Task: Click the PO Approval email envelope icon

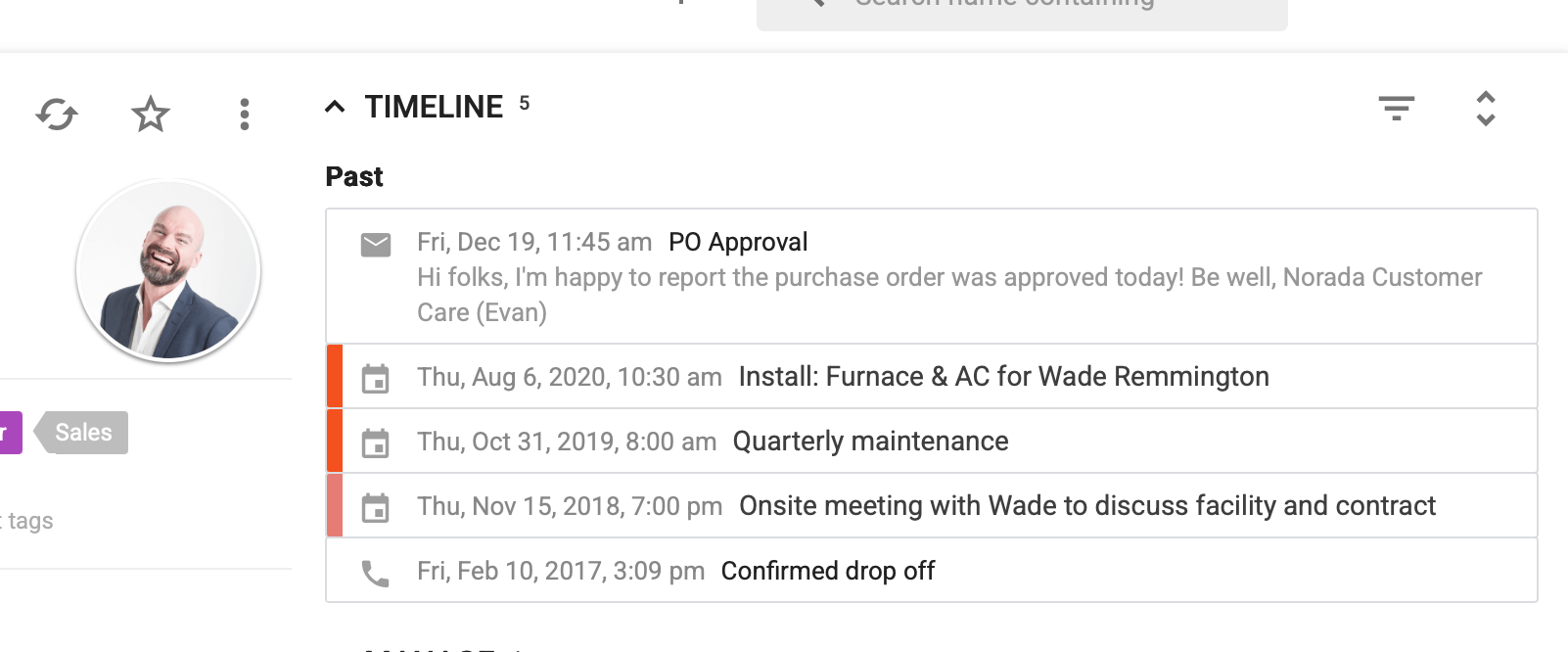Action: click(376, 245)
